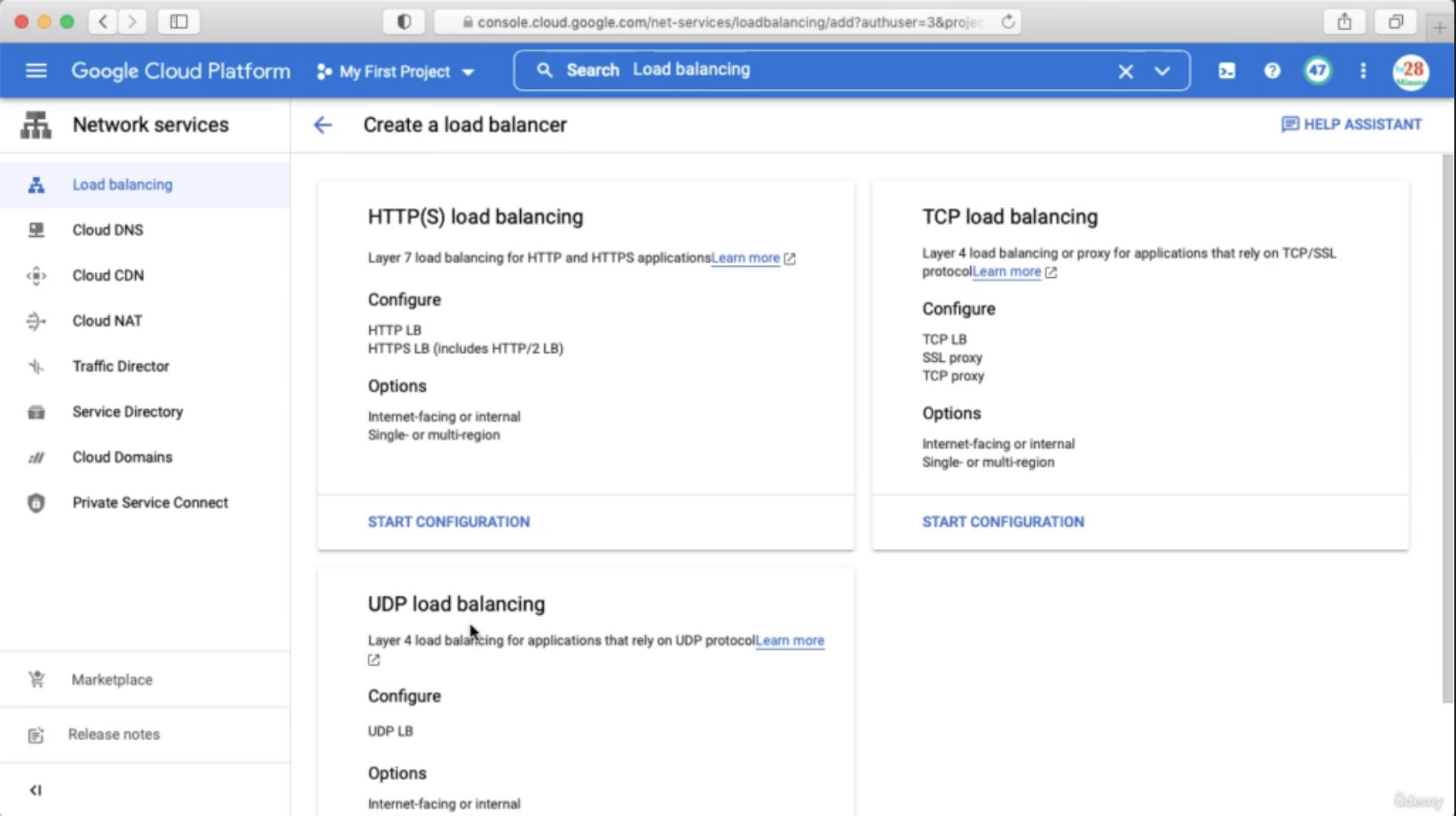Viewport: 1456px width, 816px height.
Task: Click the 'UDP LB' text
Action: (x=390, y=732)
